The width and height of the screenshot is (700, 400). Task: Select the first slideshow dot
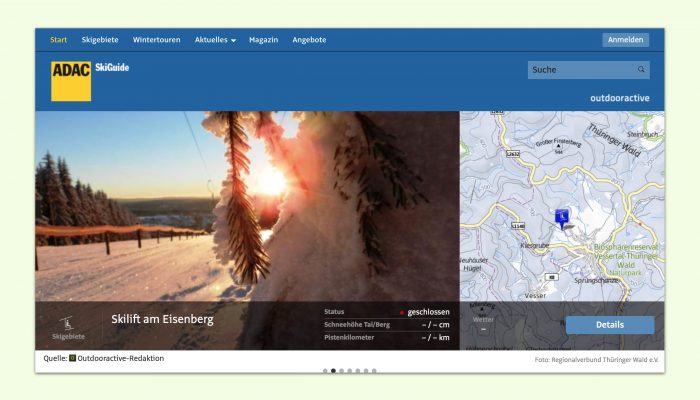pos(325,371)
